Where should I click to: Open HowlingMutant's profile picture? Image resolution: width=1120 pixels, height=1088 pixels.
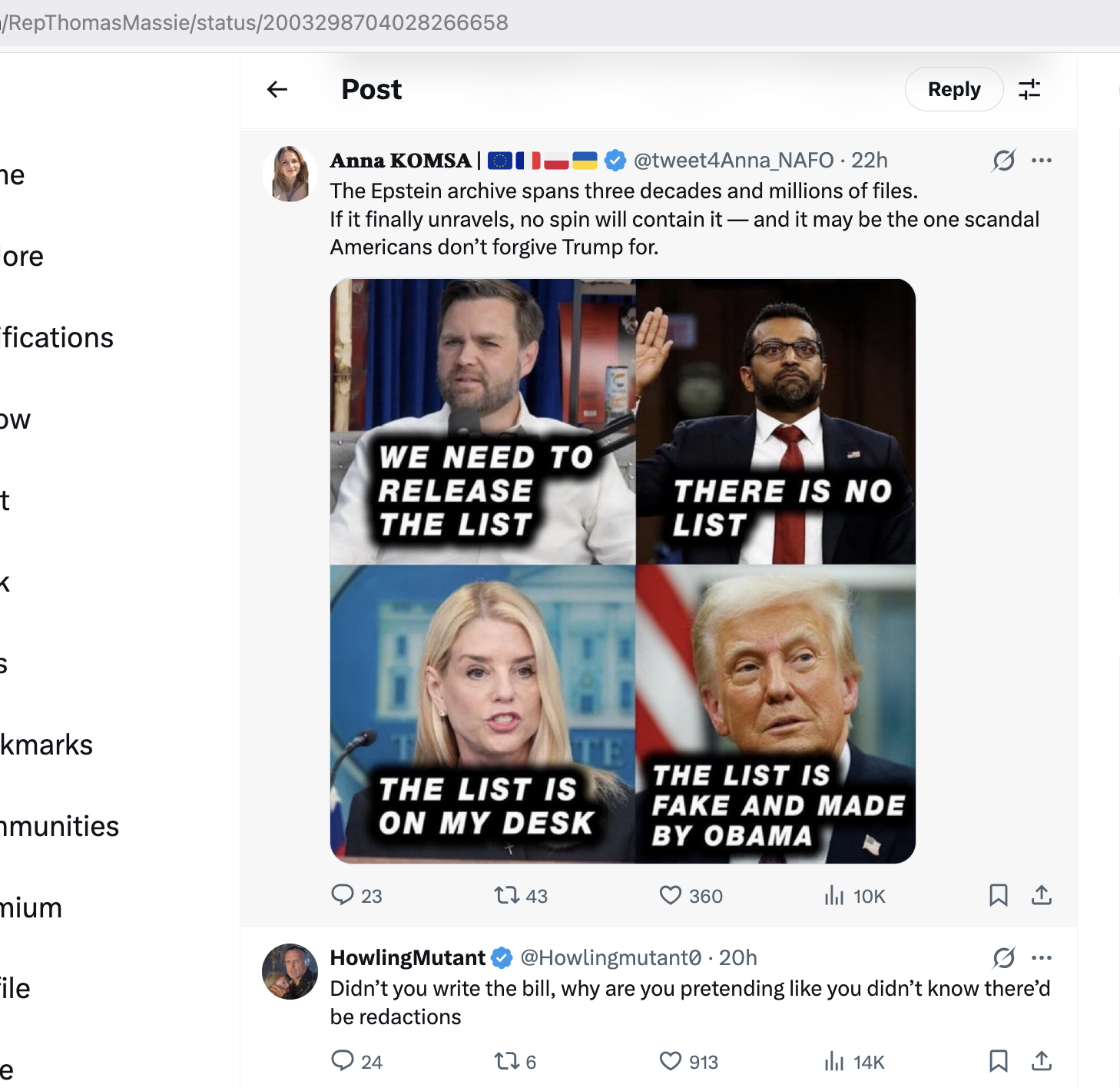[x=290, y=971]
